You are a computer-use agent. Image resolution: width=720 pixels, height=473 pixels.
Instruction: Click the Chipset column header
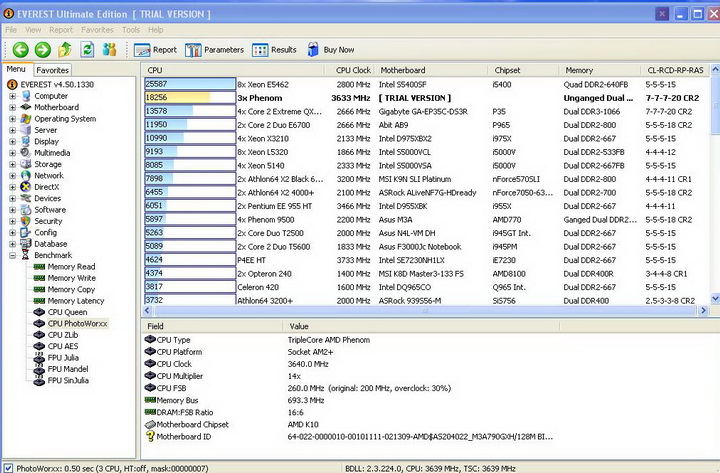point(523,70)
